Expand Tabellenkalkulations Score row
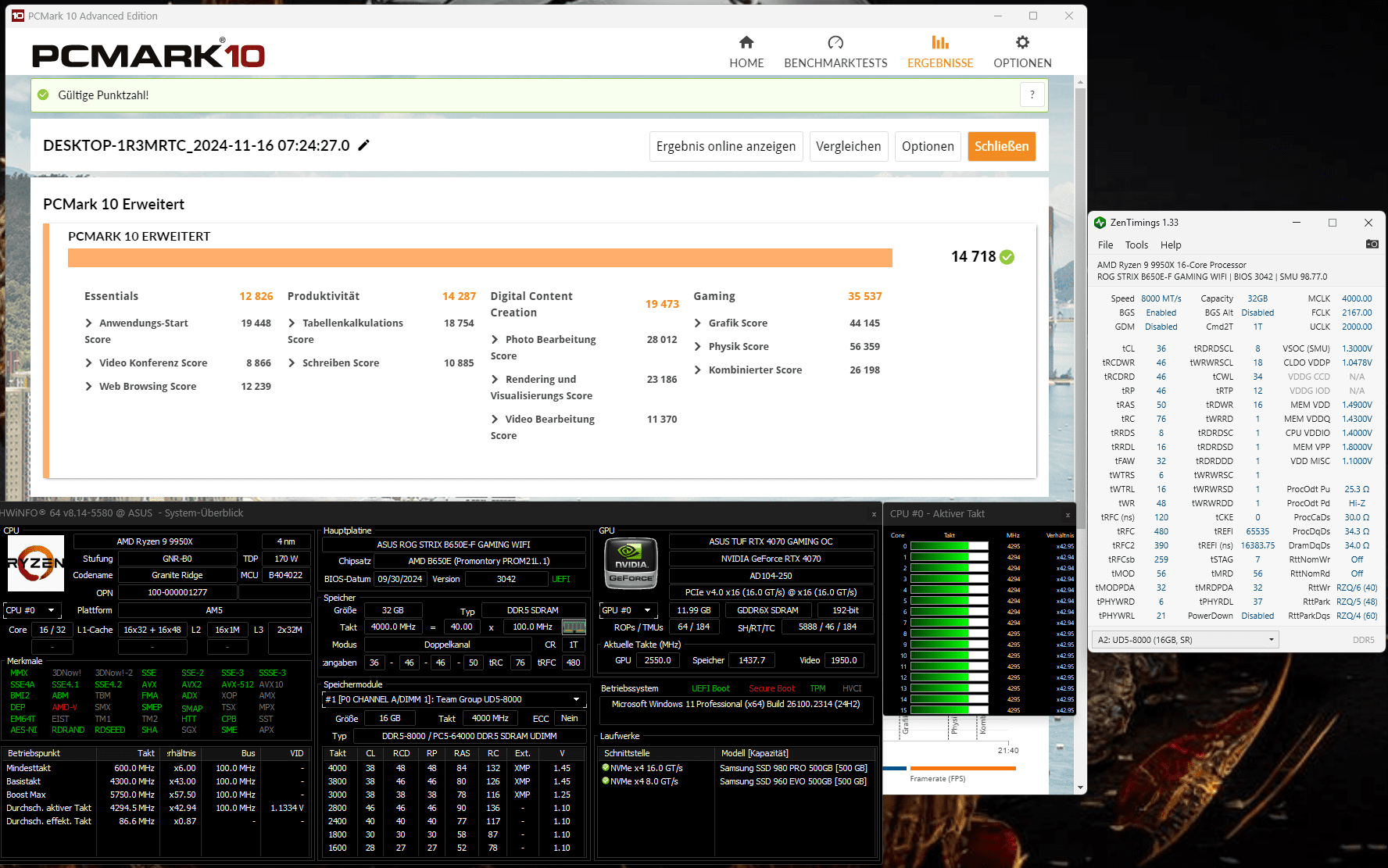The image size is (1388, 868). [292, 323]
